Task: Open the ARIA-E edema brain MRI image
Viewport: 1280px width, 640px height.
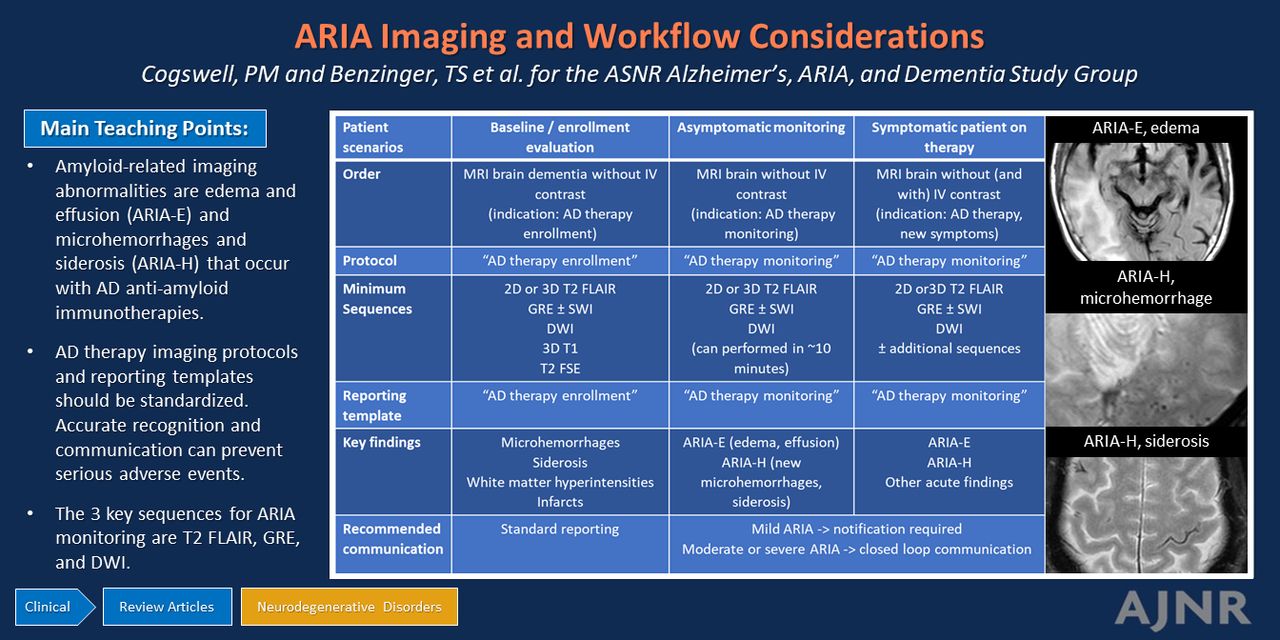Action: click(x=1147, y=201)
